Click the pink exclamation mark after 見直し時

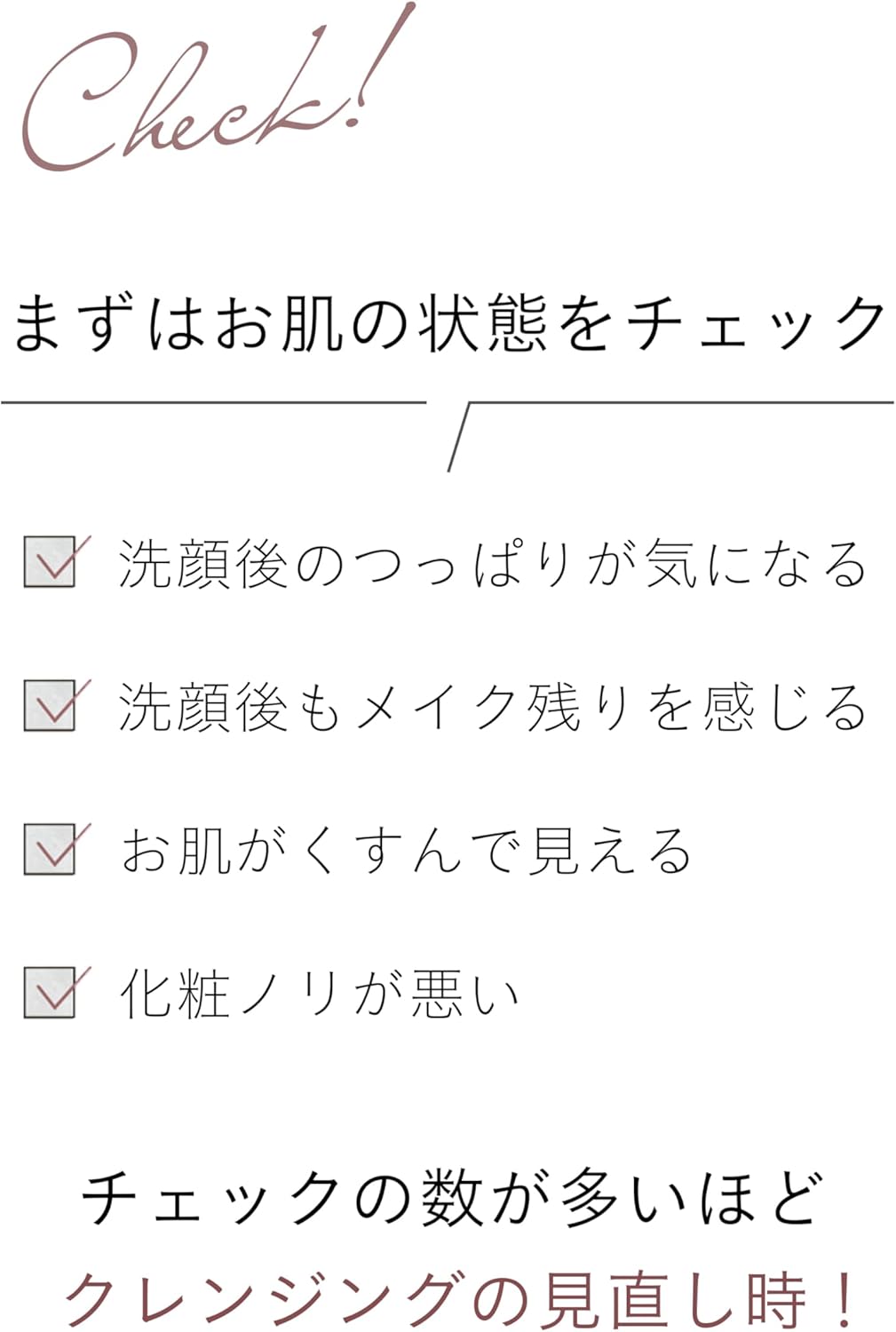point(845,1298)
